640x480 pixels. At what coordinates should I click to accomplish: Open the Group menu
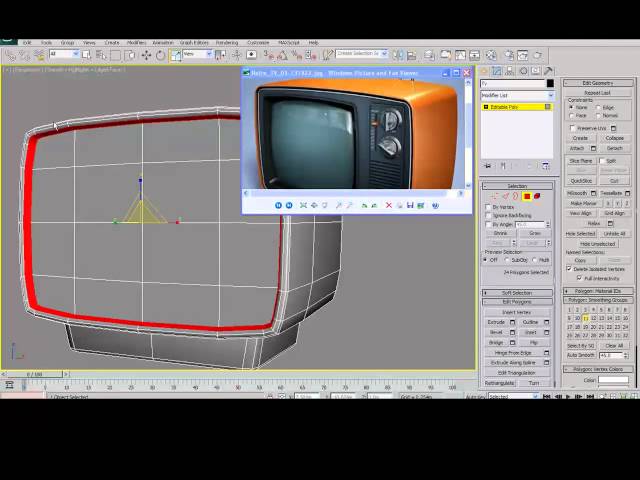tap(67, 42)
